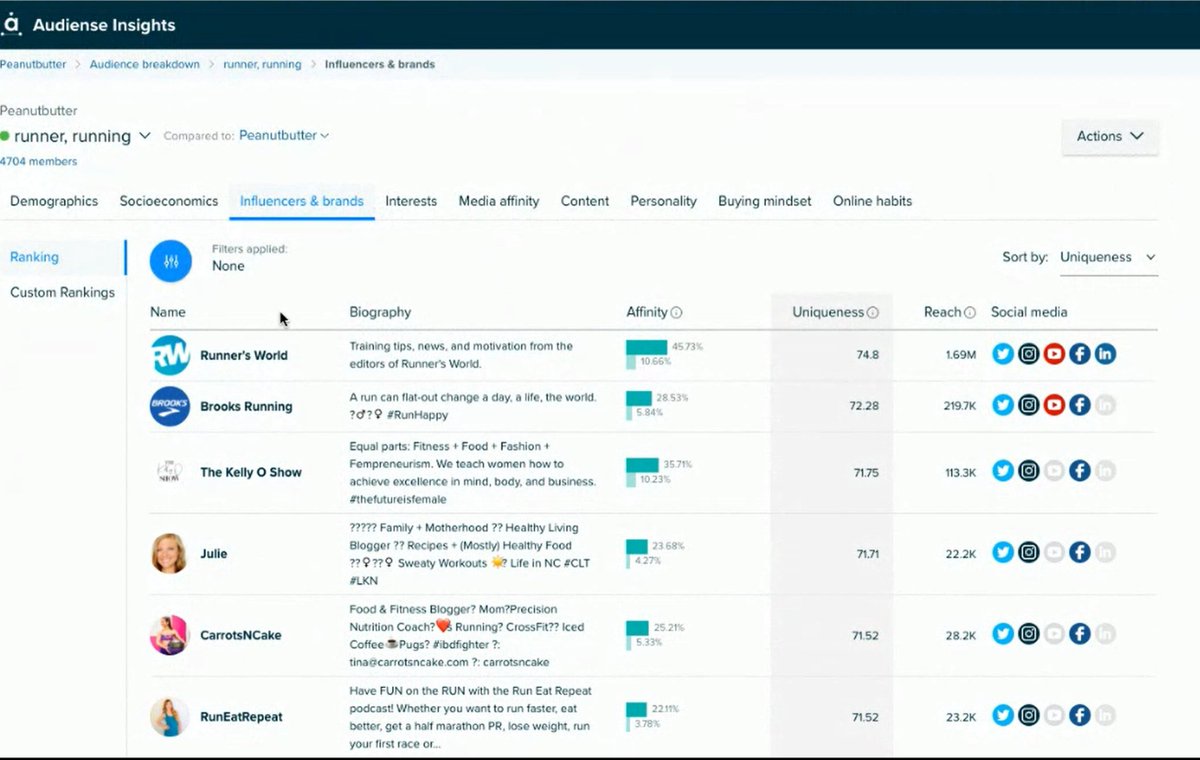Open Runner's World Instagram icon
This screenshot has height=760, width=1200.
tap(1029, 354)
